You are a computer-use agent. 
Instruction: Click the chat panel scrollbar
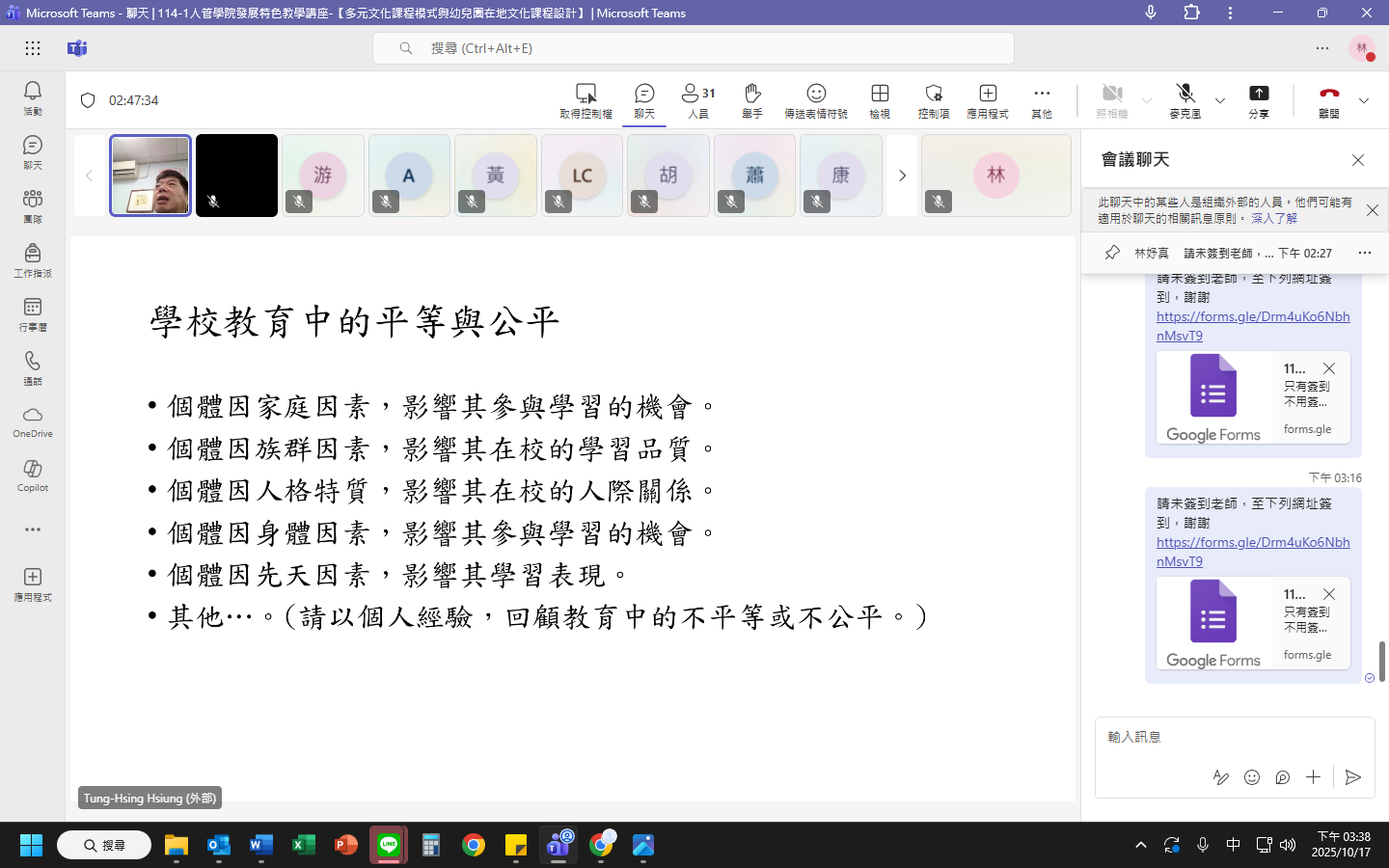(1382, 661)
